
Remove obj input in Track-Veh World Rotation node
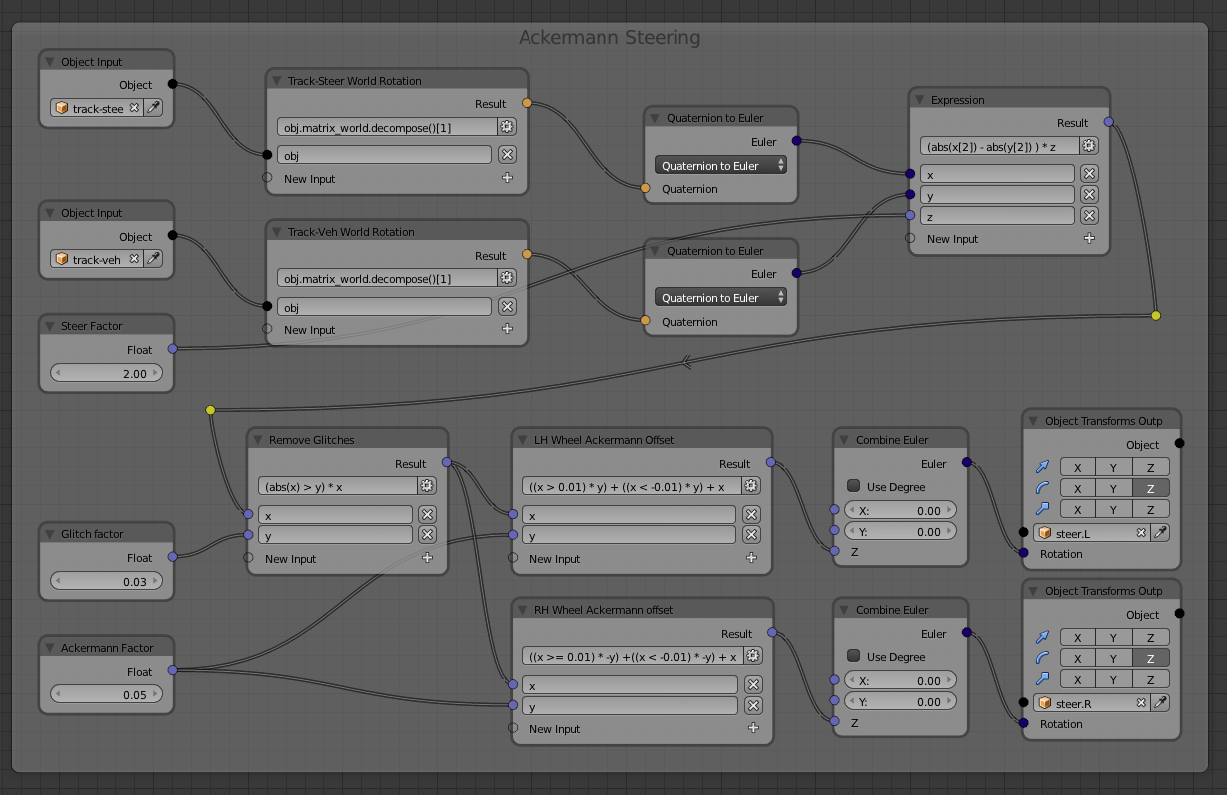point(507,307)
